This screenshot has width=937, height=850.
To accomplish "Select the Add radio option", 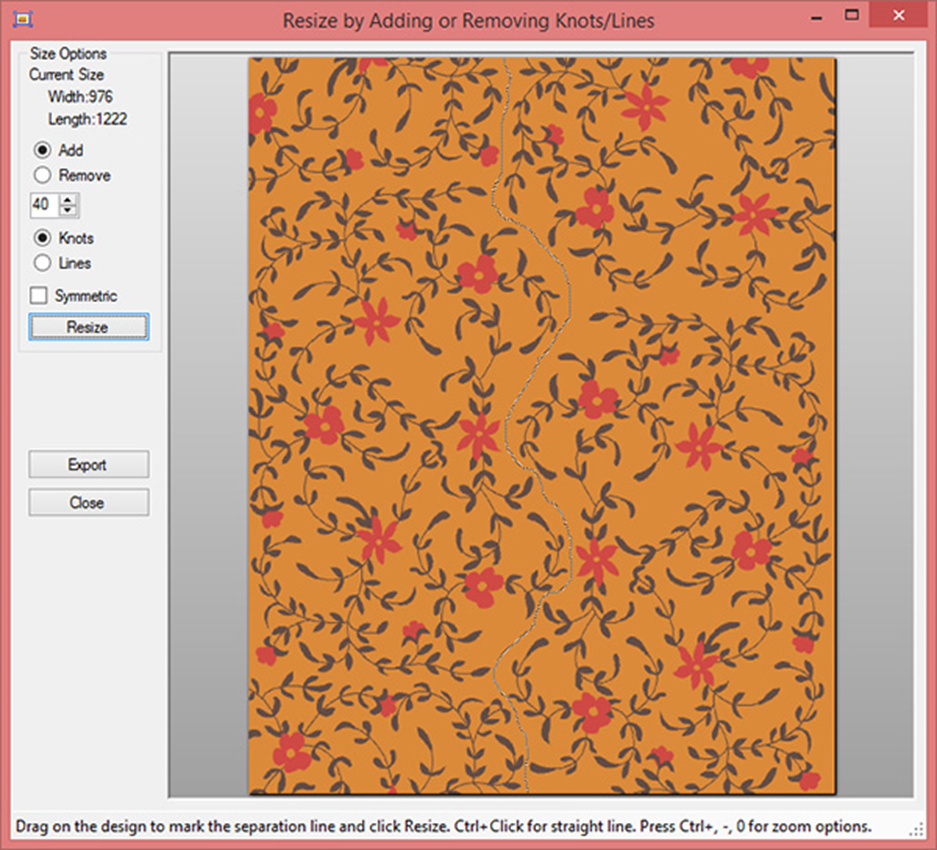I will [x=43, y=151].
